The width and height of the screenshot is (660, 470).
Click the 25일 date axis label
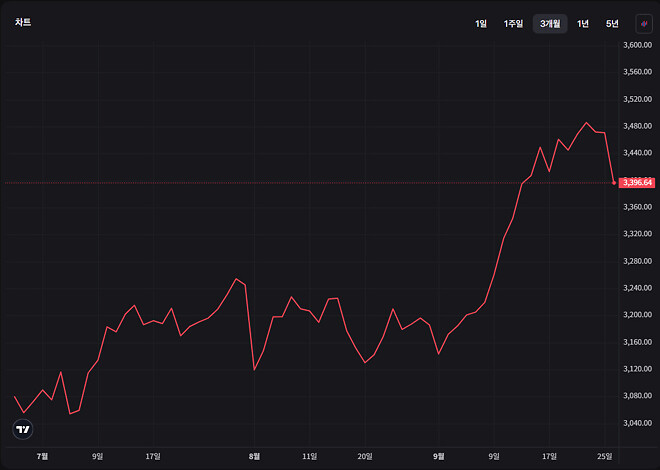point(605,456)
